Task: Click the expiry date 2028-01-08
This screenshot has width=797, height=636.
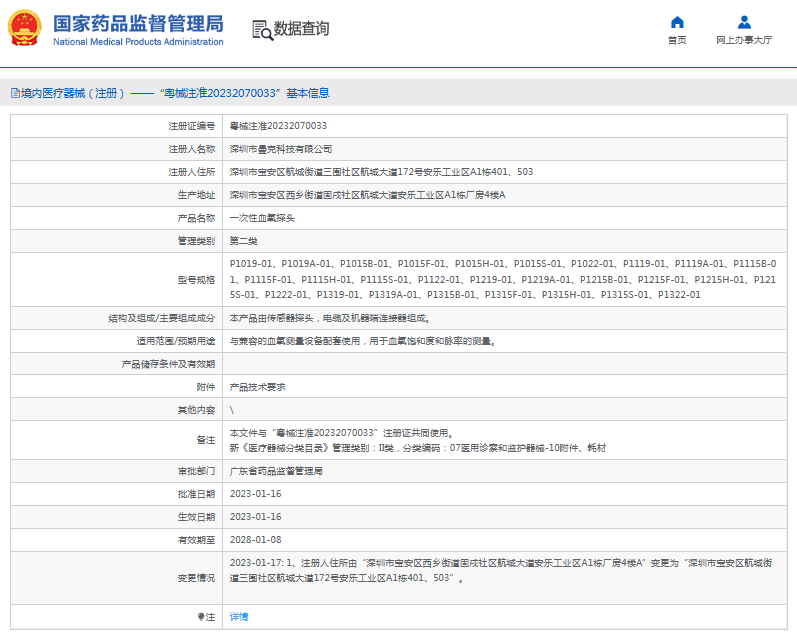Action: (x=255, y=540)
